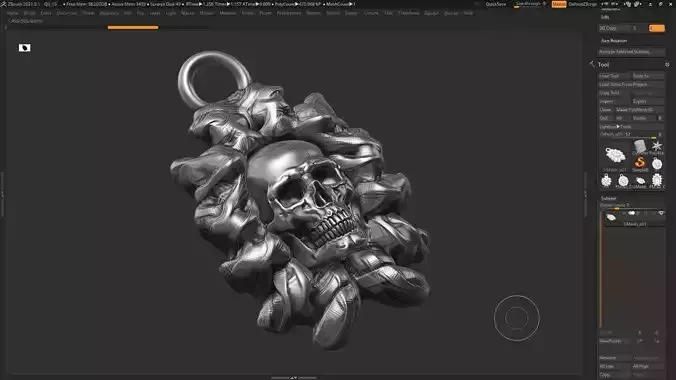Click the orange progress bar under menus

[x=133, y=28]
